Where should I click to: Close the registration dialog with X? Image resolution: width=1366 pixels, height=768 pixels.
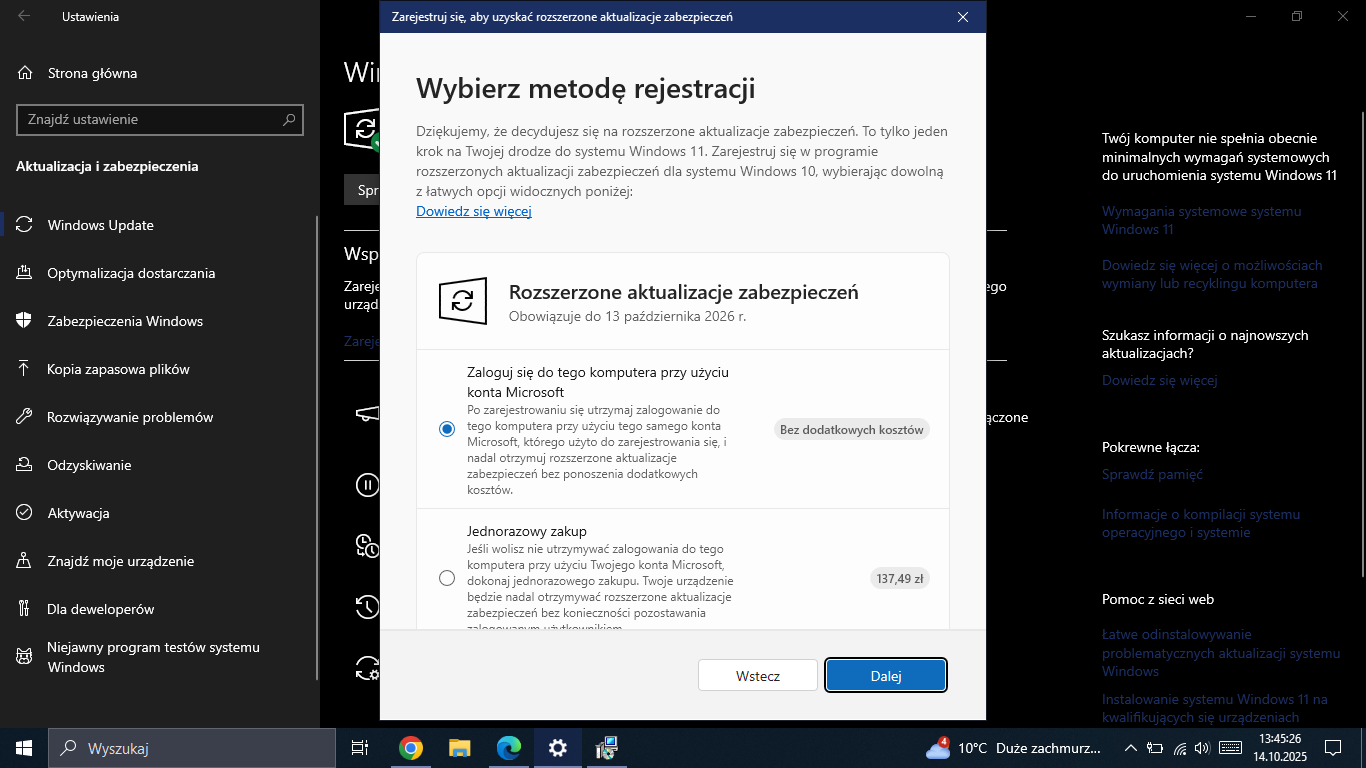pyautogui.click(x=963, y=17)
